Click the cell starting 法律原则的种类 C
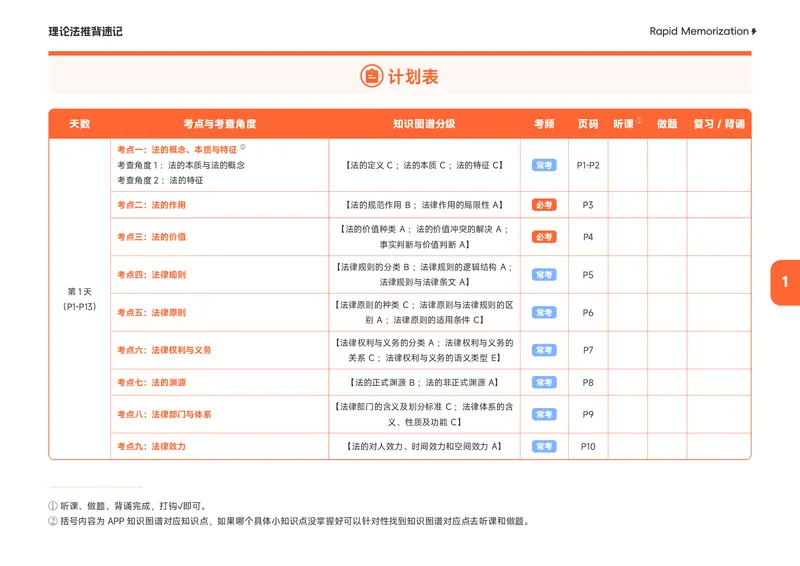The image size is (800, 566). (424, 312)
